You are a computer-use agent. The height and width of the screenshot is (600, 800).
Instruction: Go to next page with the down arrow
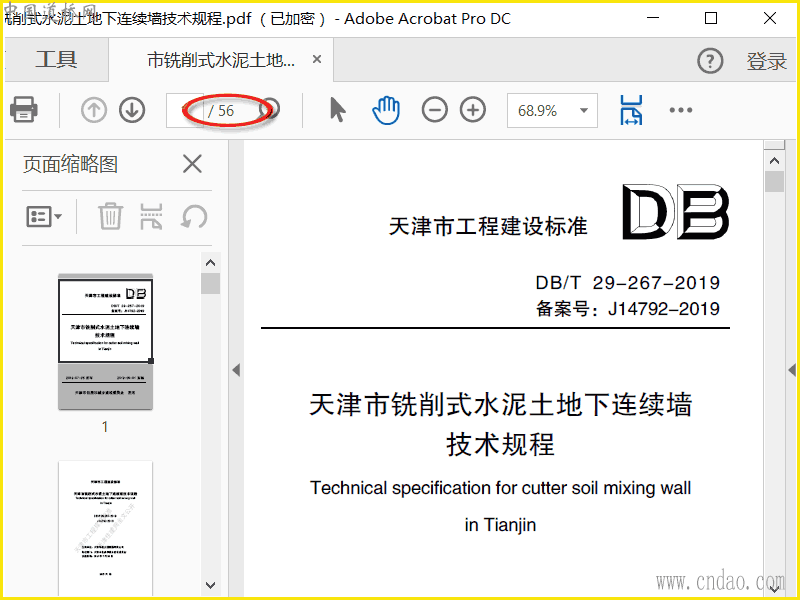pyautogui.click(x=132, y=110)
